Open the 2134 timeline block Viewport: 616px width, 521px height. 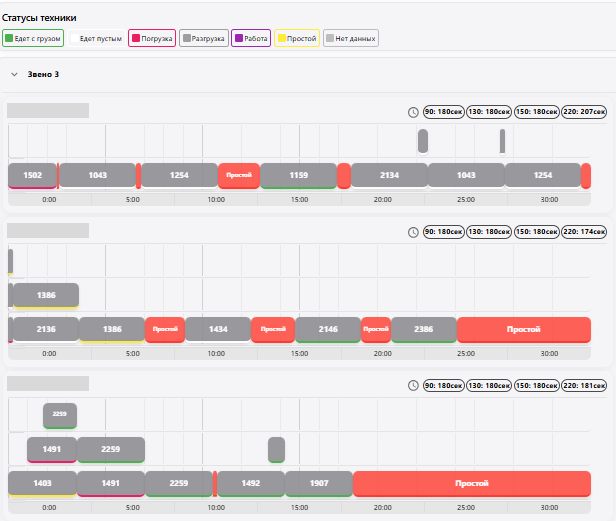point(389,175)
